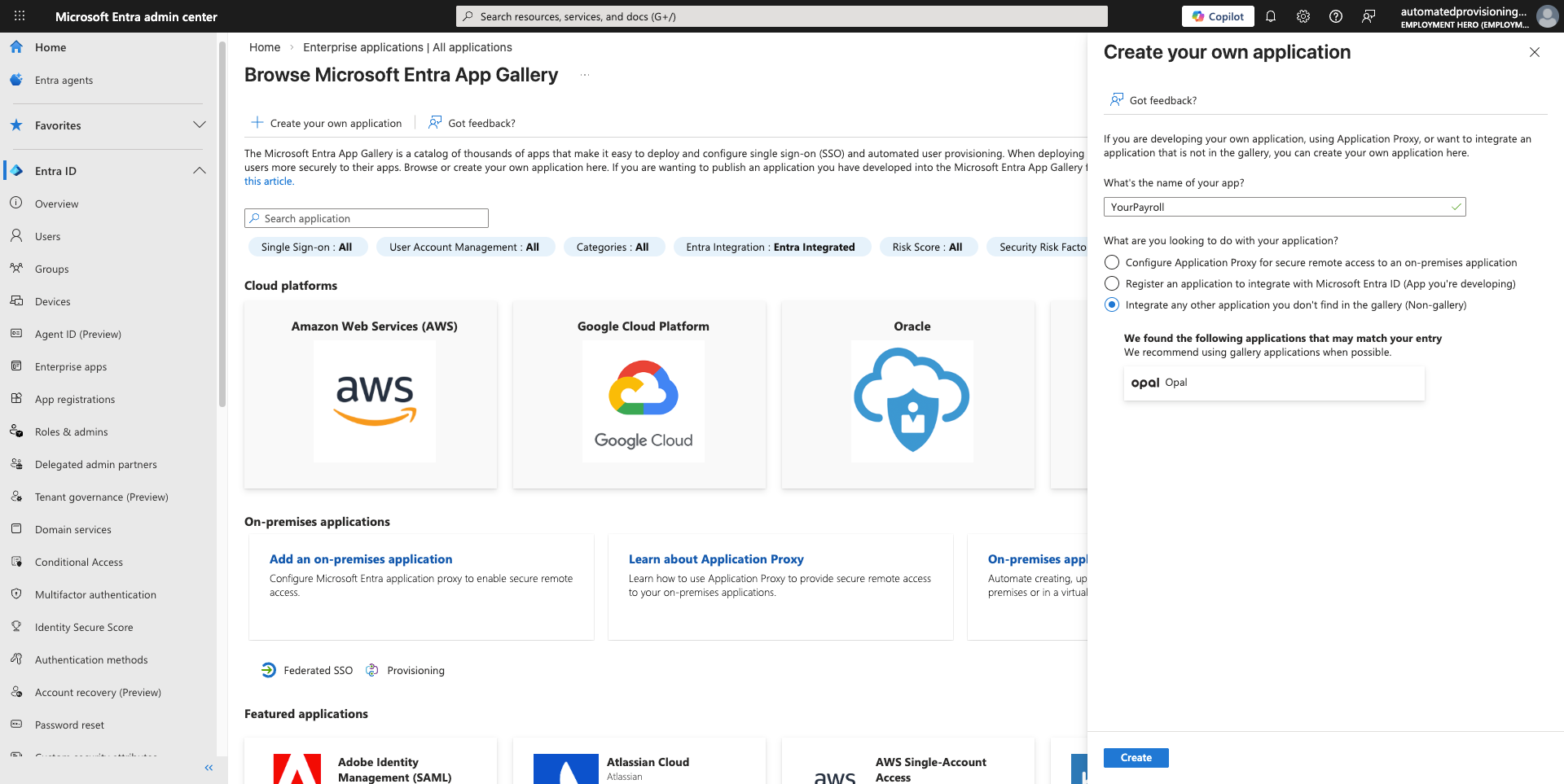Collapse the sidebar navigation with double chevron
1564x784 pixels.
click(x=209, y=768)
